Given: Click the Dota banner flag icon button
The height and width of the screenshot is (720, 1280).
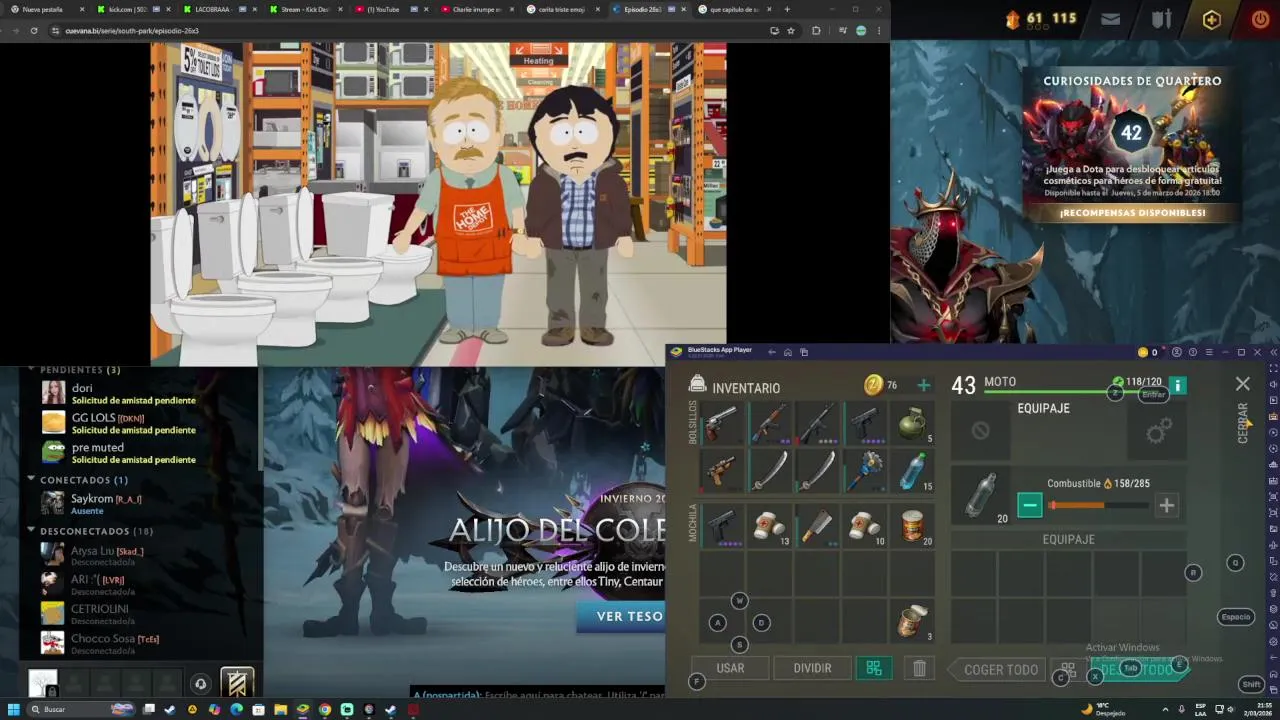Looking at the screenshot, I should (237, 683).
